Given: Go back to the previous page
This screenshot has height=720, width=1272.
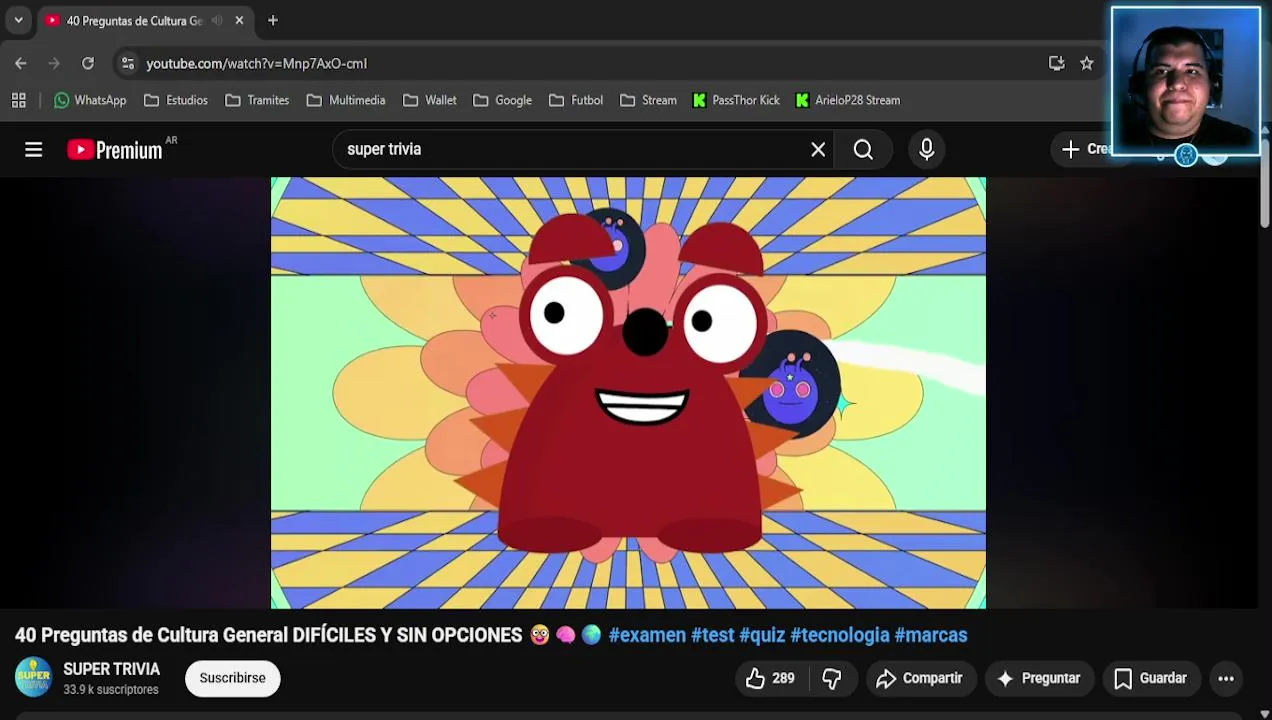Looking at the screenshot, I should (x=21, y=63).
